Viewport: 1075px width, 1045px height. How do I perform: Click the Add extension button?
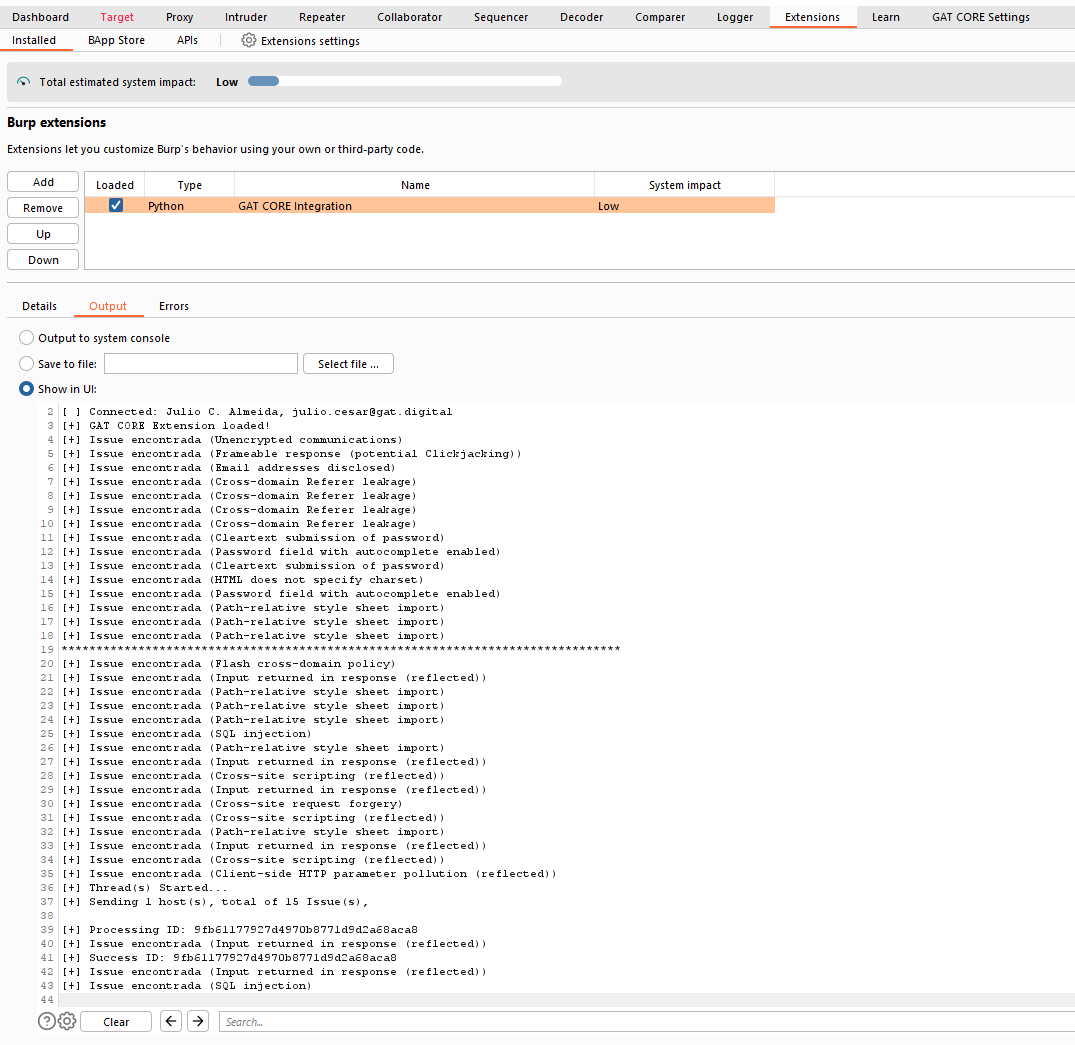43,182
